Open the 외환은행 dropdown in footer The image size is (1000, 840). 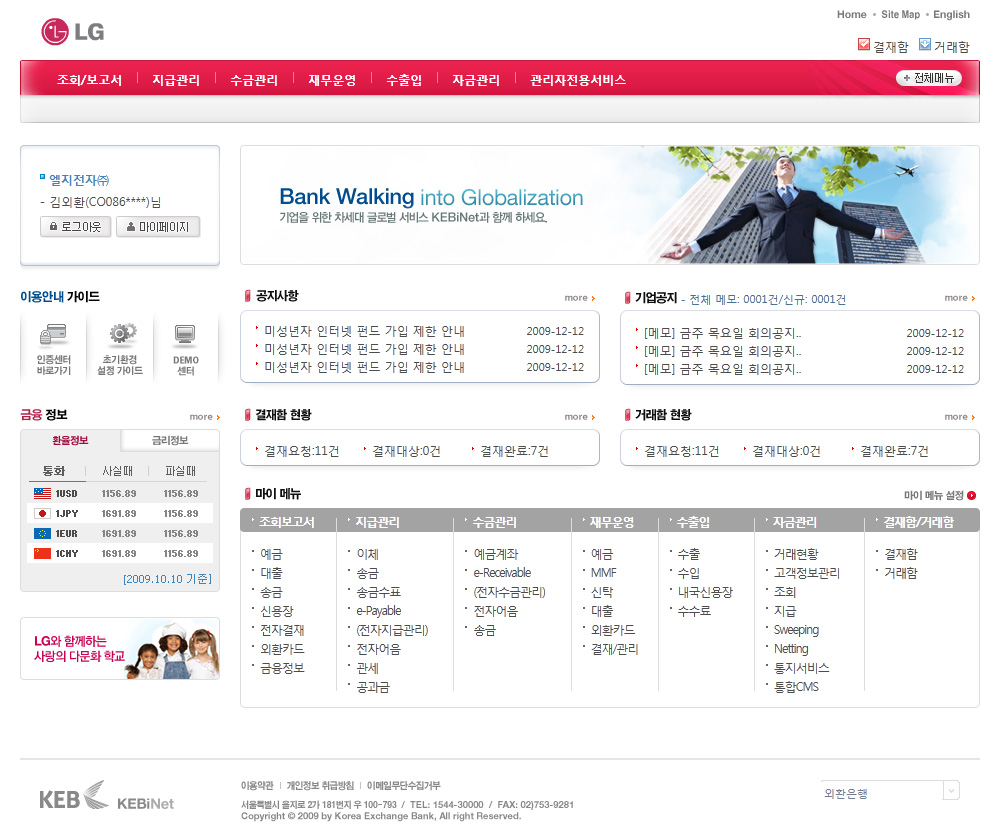pyautogui.click(x=890, y=792)
